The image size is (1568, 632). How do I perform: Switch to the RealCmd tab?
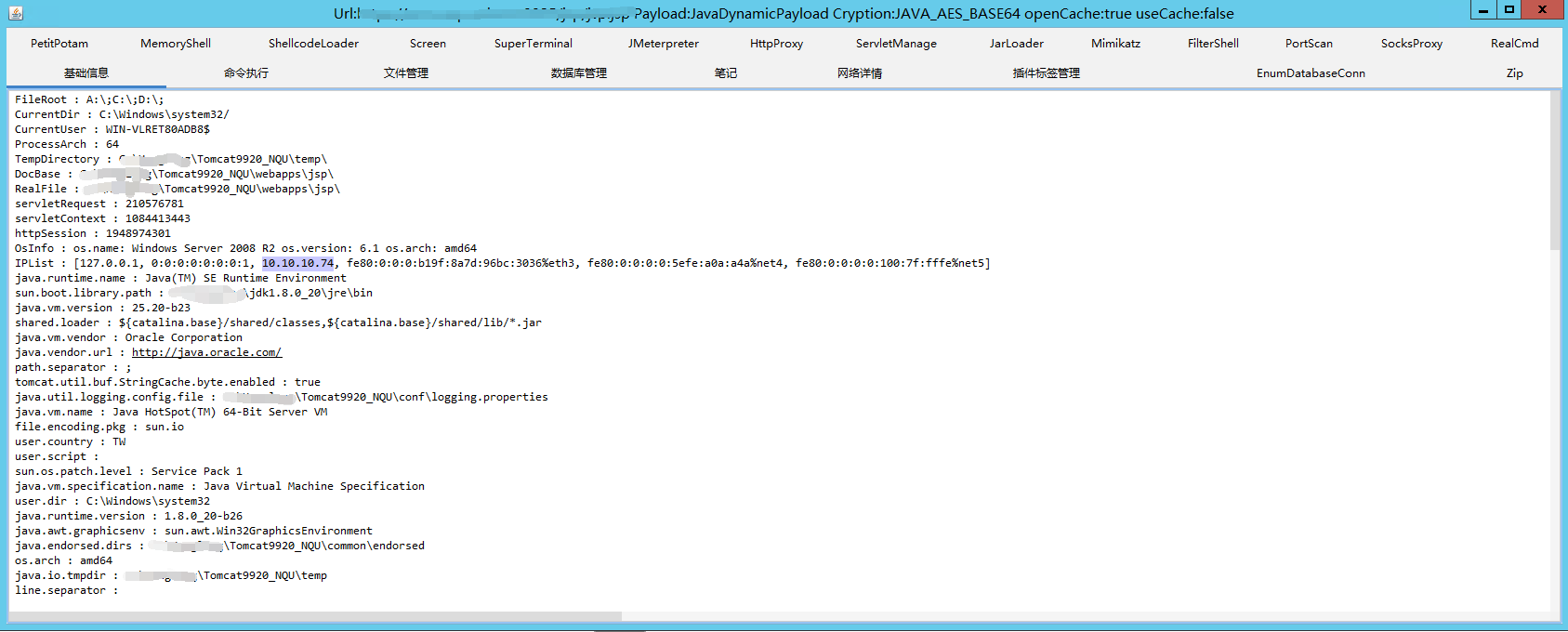coord(1514,44)
